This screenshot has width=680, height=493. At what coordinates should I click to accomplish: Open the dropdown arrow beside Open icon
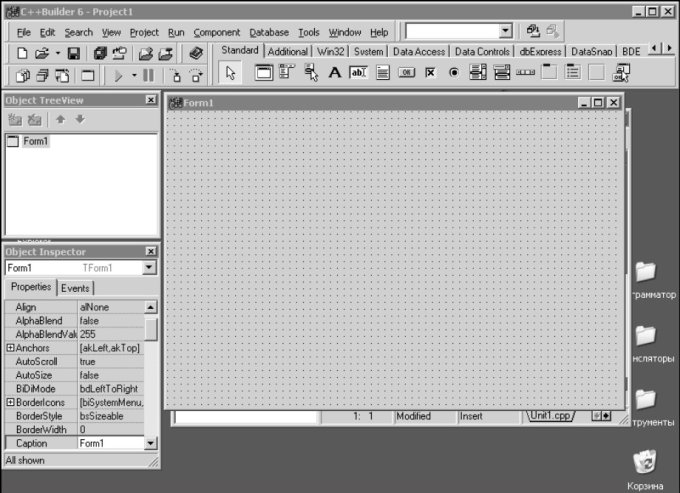(x=58, y=52)
